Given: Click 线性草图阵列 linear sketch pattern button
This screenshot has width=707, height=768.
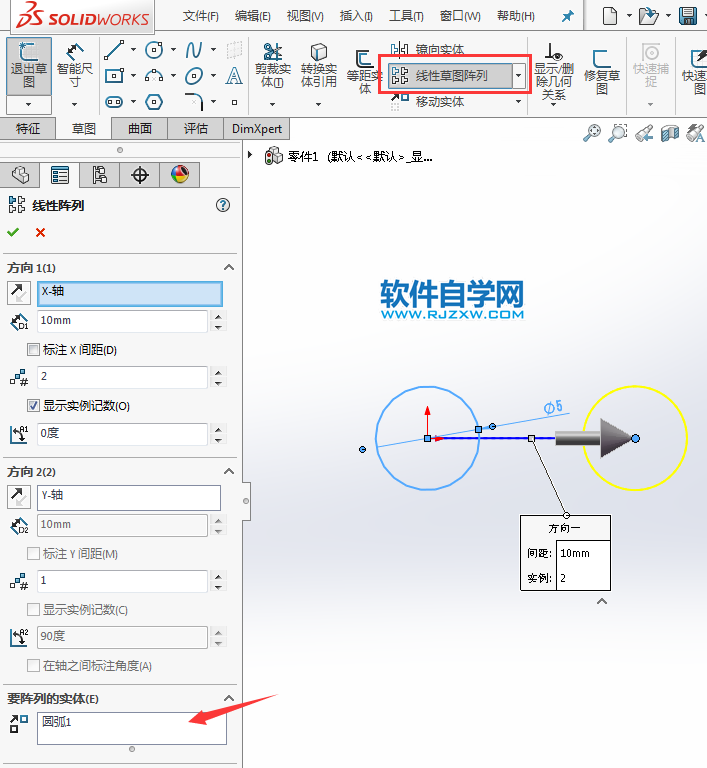Looking at the screenshot, I should point(450,76).
